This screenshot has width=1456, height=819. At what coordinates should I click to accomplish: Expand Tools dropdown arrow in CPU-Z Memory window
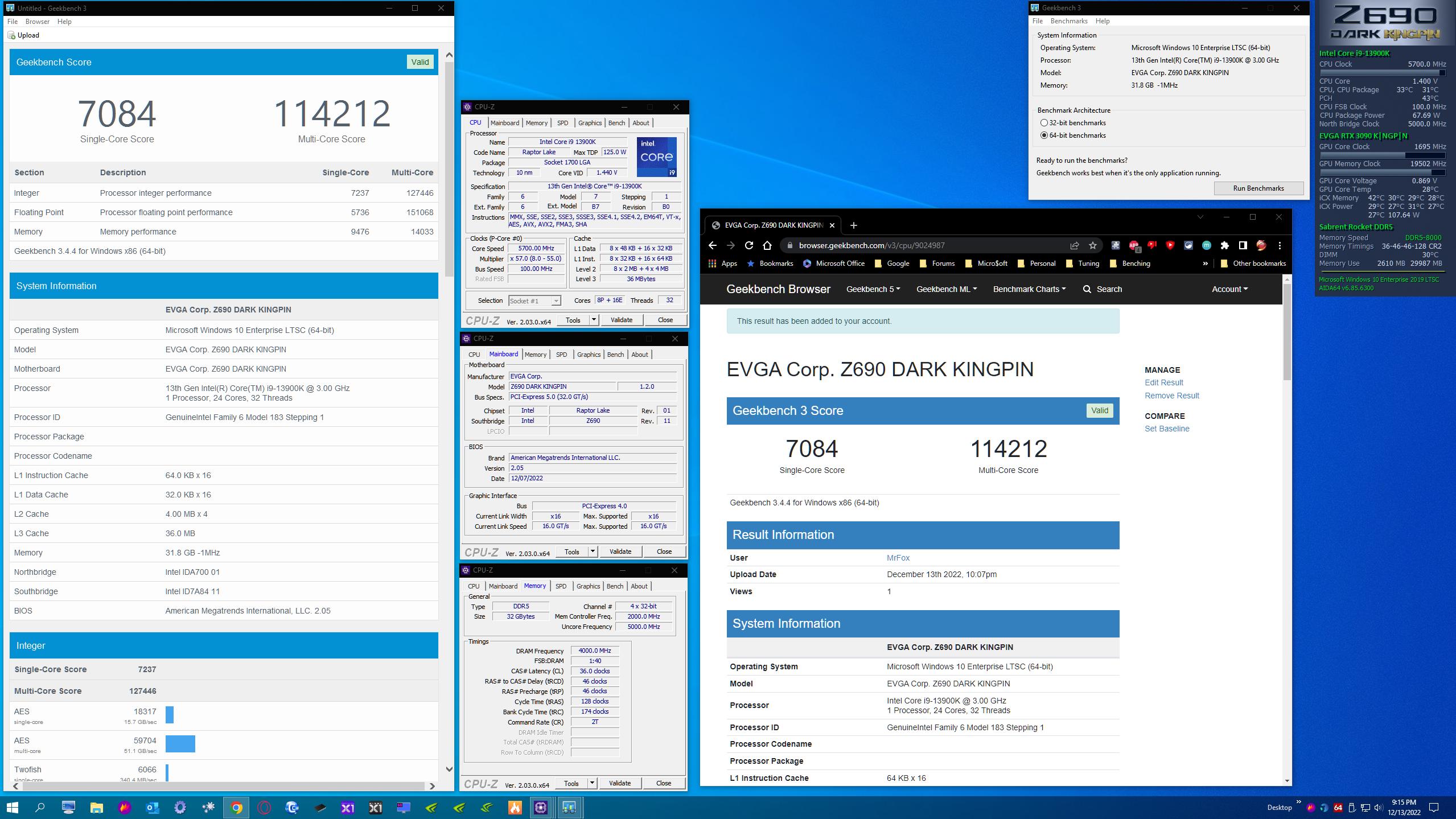point(592,783)
